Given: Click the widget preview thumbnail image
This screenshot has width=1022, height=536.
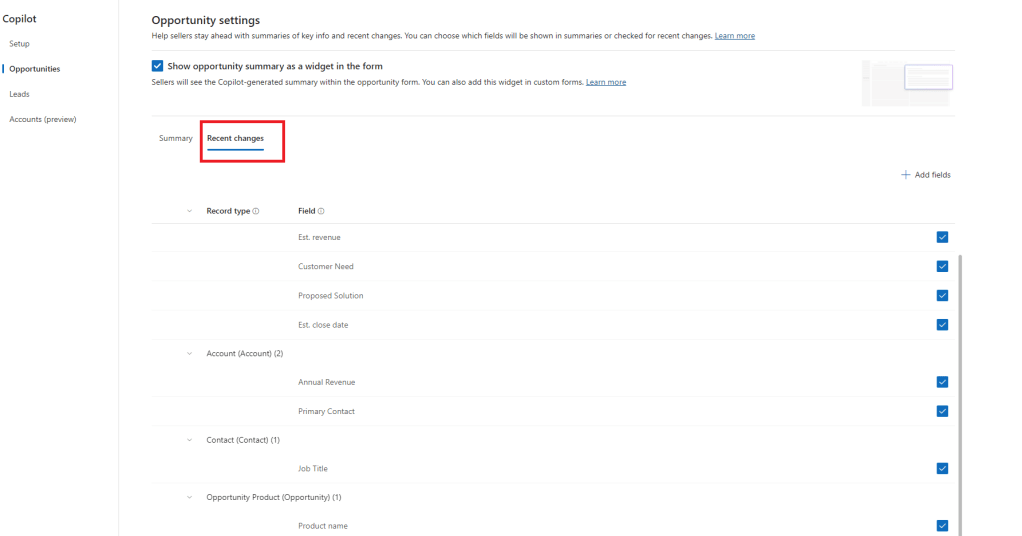Looking at the screenshot, I should (x=907, y=82).
